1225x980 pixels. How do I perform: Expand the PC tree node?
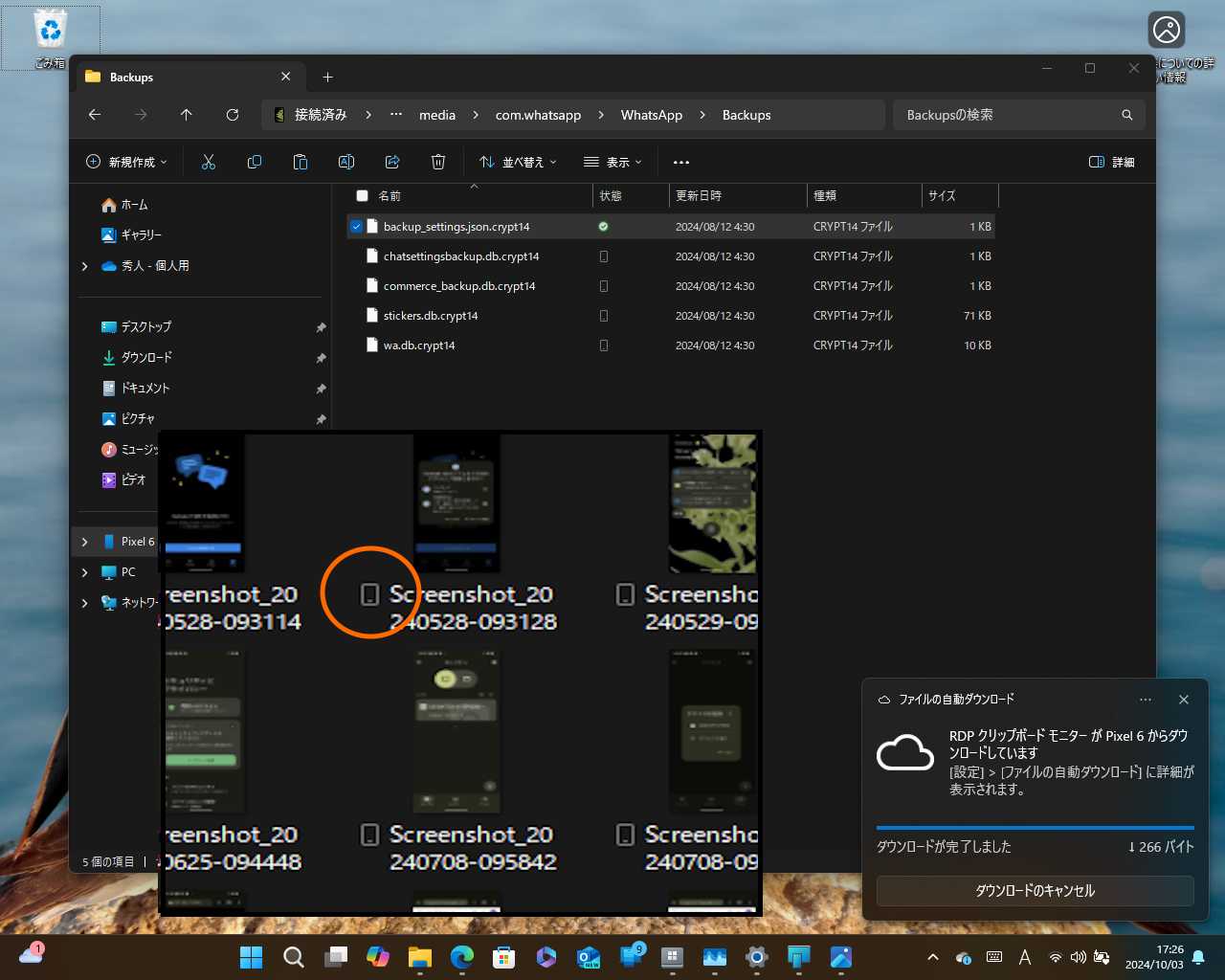coord(85,572)
